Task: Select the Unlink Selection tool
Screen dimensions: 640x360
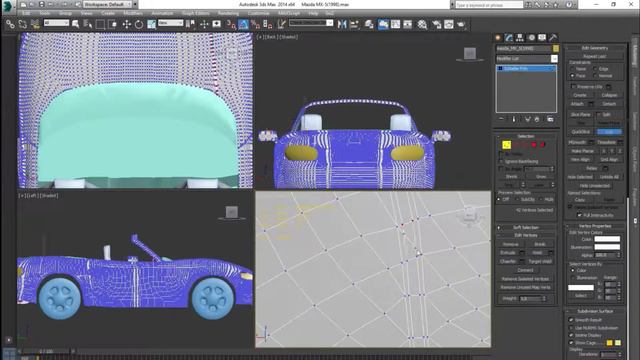Action: pos(22,24)
